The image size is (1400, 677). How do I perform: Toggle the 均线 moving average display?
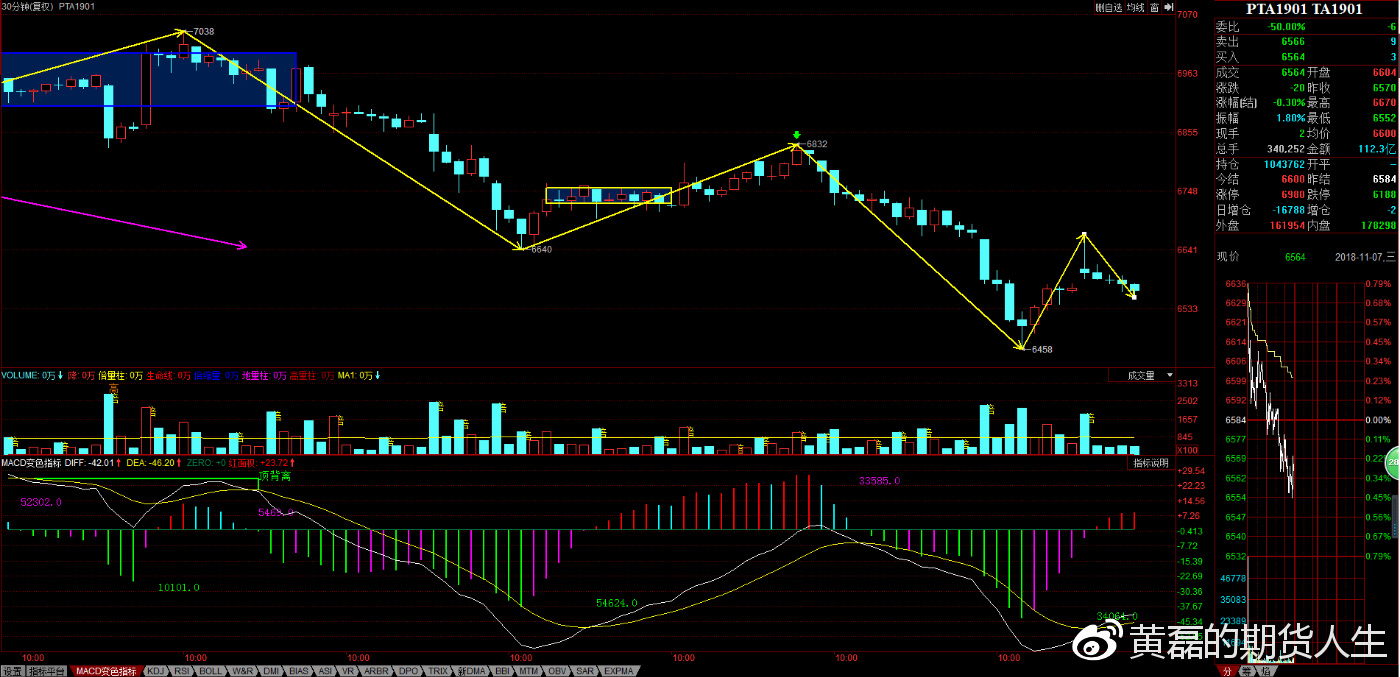click(1135, 7)
